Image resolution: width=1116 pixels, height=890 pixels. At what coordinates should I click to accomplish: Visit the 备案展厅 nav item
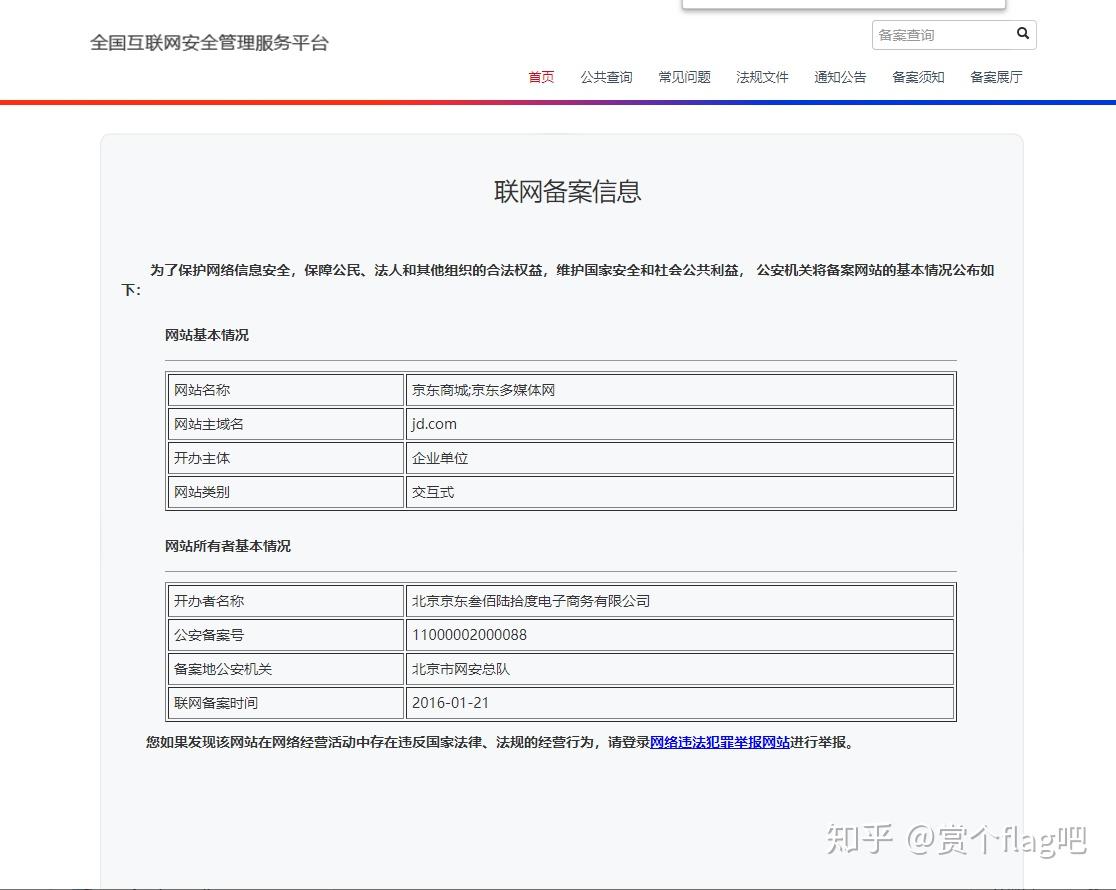996,77
